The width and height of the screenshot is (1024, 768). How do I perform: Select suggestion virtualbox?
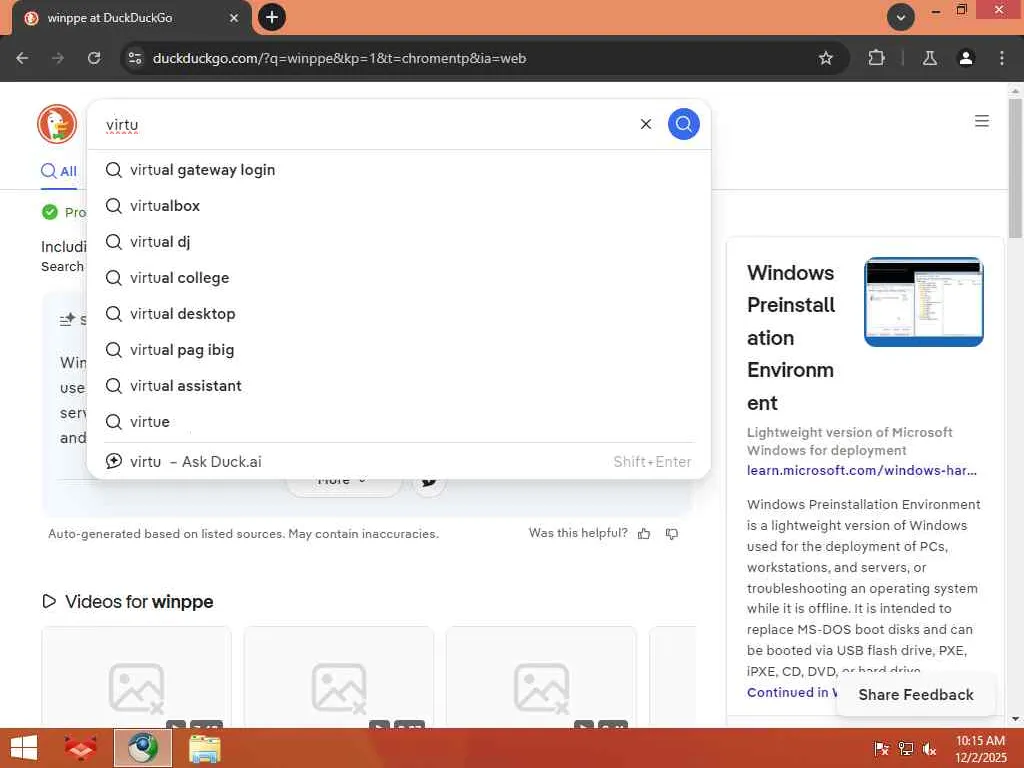tap(398, 206)
